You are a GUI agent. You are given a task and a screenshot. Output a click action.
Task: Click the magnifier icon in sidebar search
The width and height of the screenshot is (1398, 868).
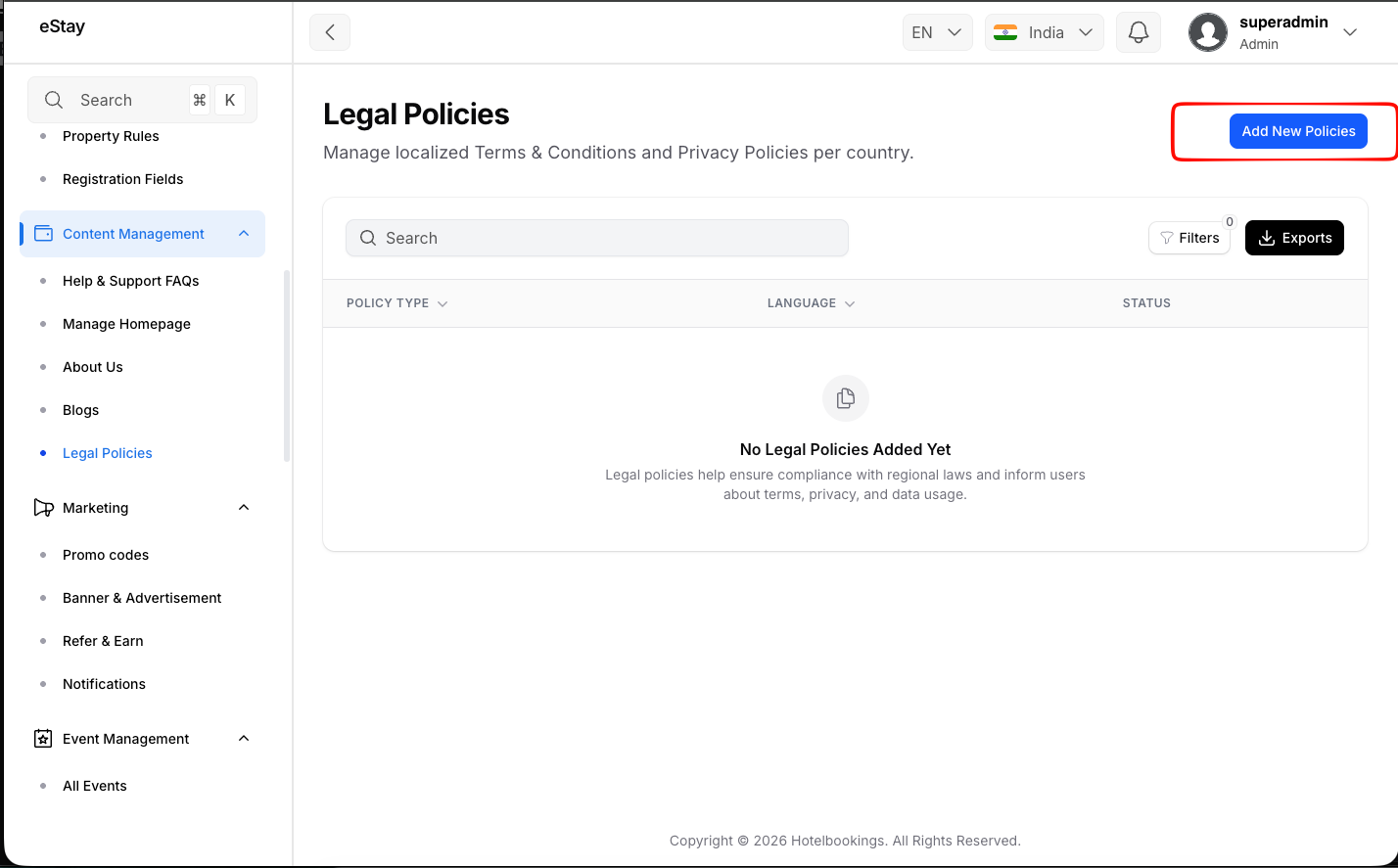[x=55, y=100]
